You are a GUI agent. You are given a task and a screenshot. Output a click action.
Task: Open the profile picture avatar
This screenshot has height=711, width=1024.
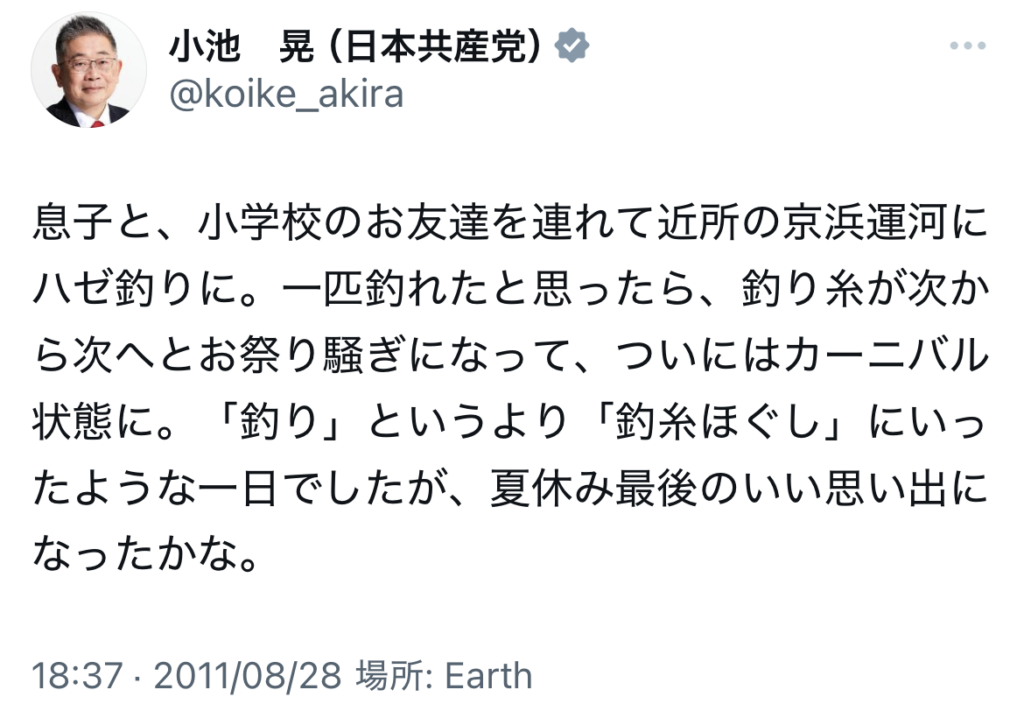click(x=88, y=72)
